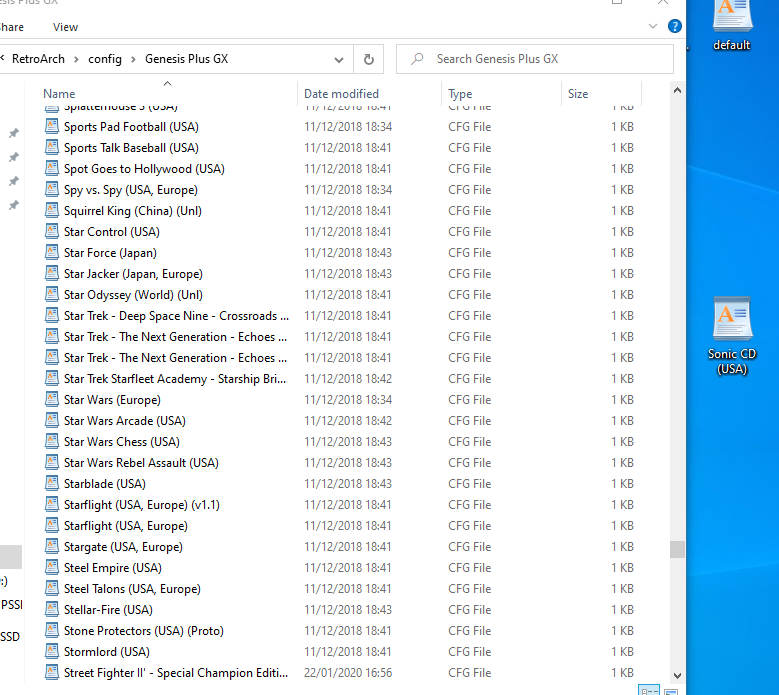Click the Star Force (Japan) file icon

(x=52, y=252)
